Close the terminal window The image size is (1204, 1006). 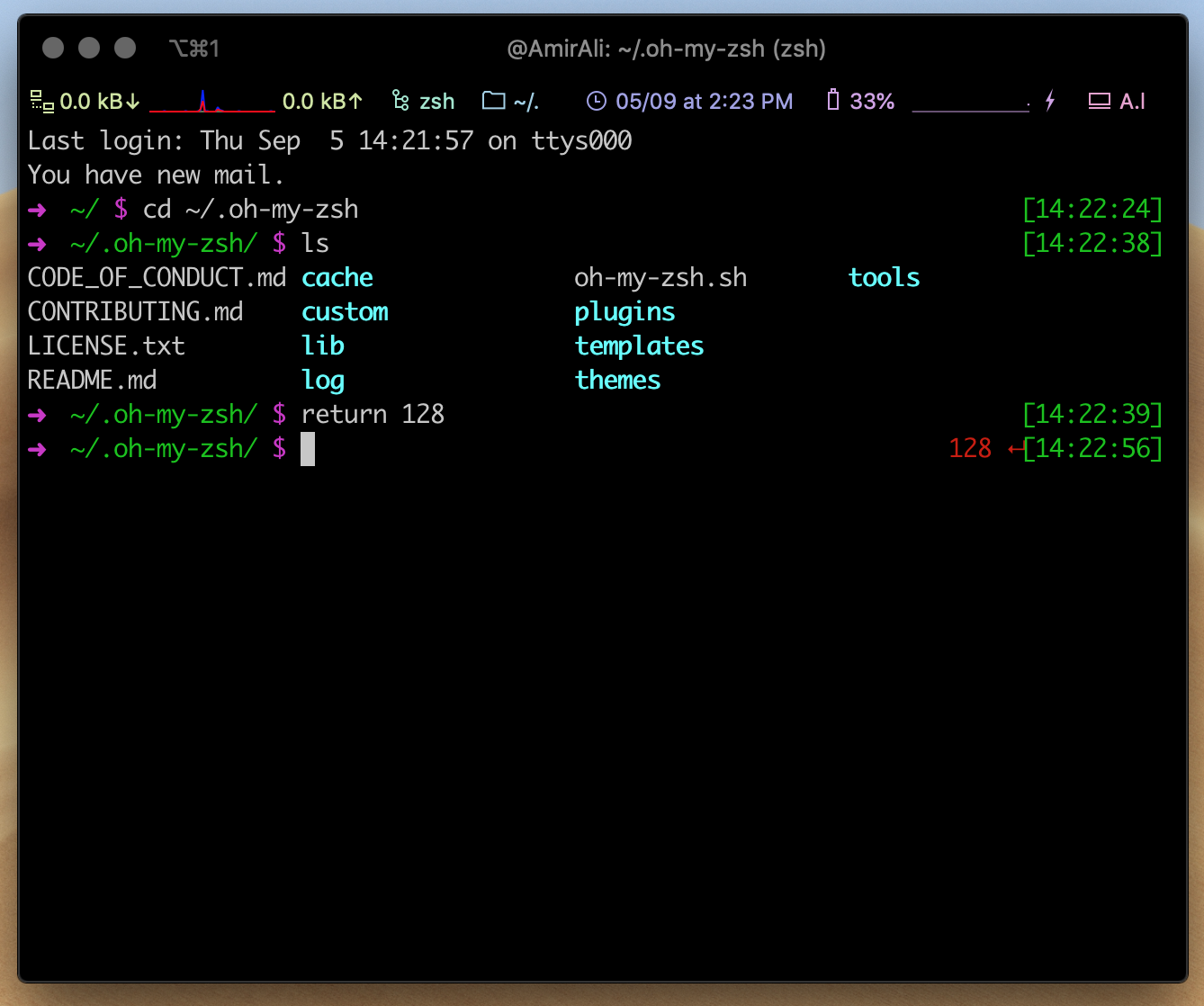(53, 48)
